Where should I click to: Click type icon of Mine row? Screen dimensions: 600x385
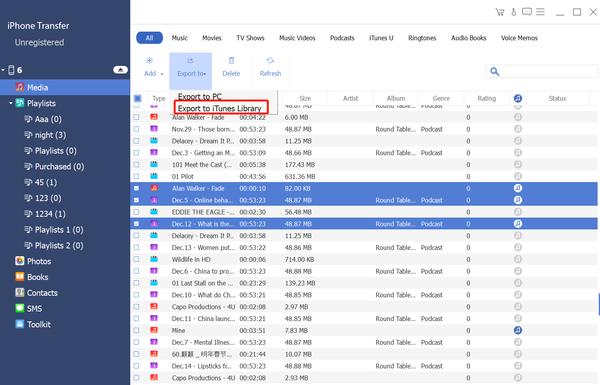154,330
